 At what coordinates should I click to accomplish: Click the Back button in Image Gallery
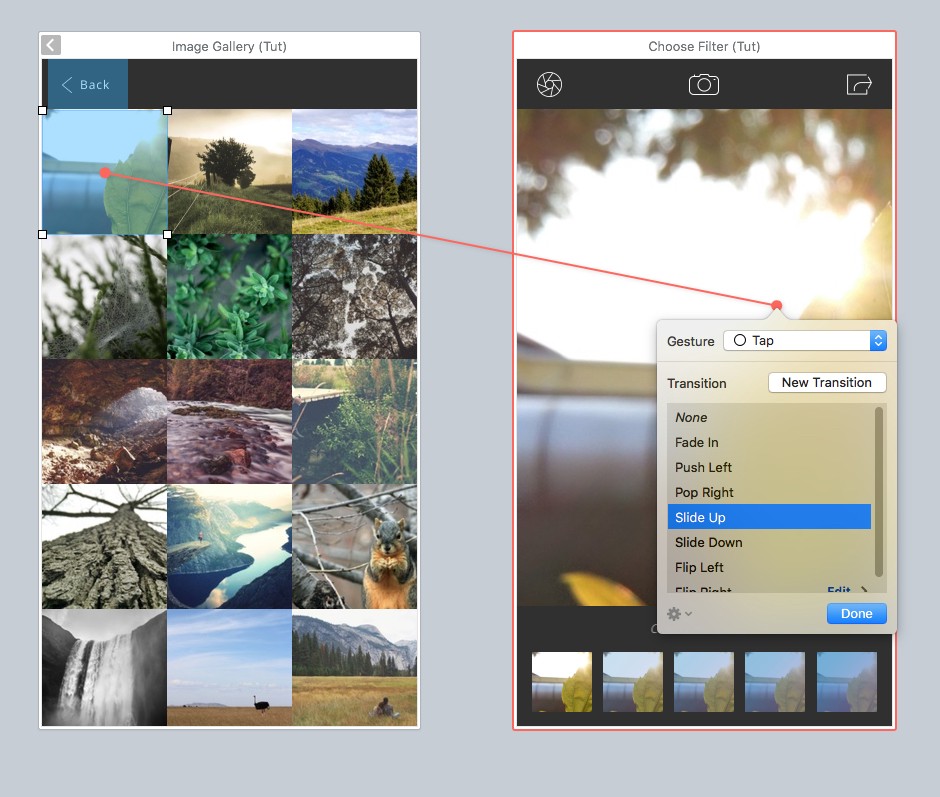pos(86,85)
